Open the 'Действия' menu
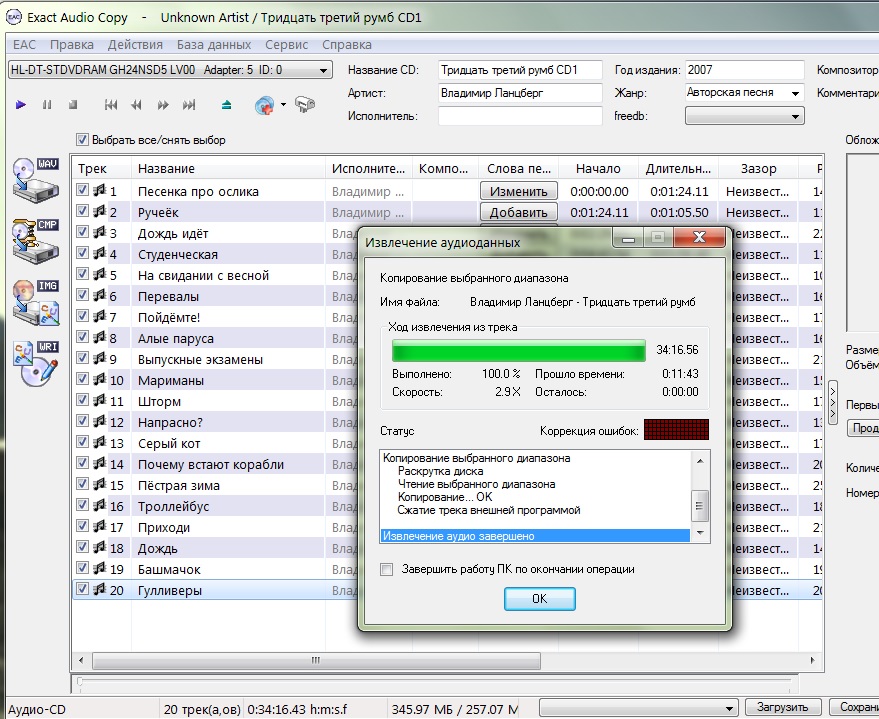The width and height of the screenshot is (879, 719). [135, 45]
